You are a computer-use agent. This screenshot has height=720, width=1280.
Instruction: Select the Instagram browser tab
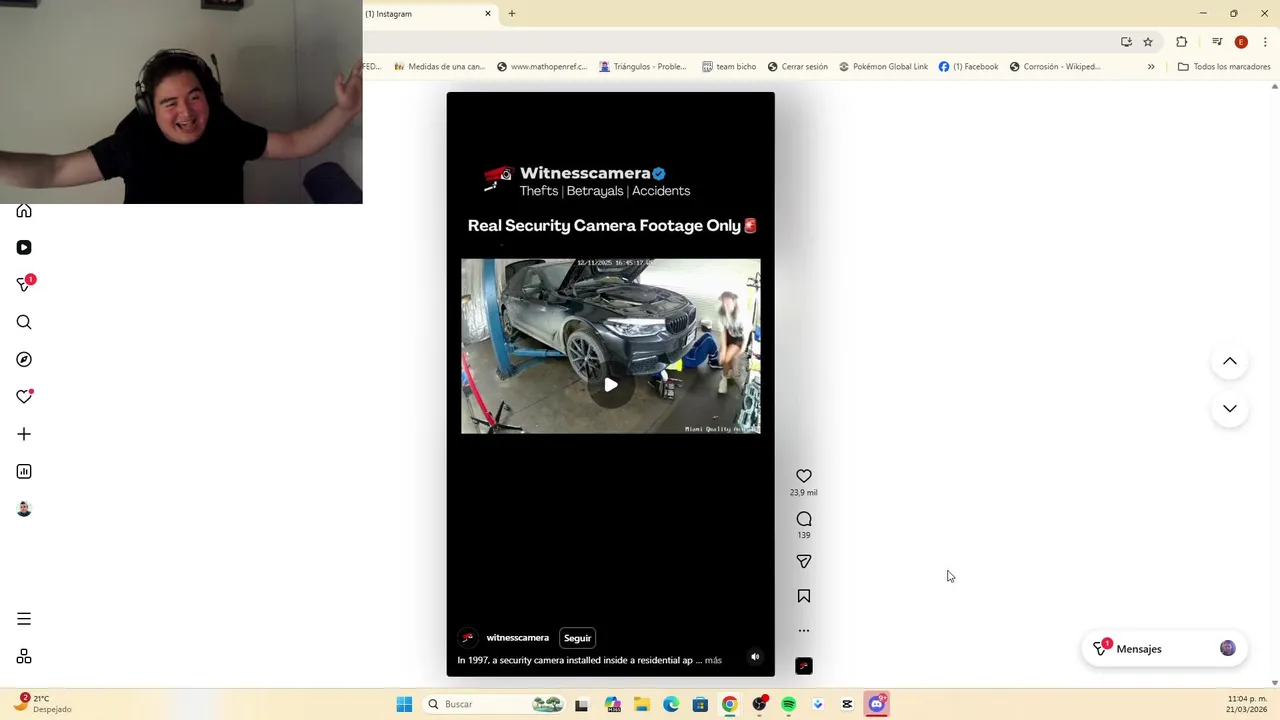pyautogui.click(x=428, y=14)
